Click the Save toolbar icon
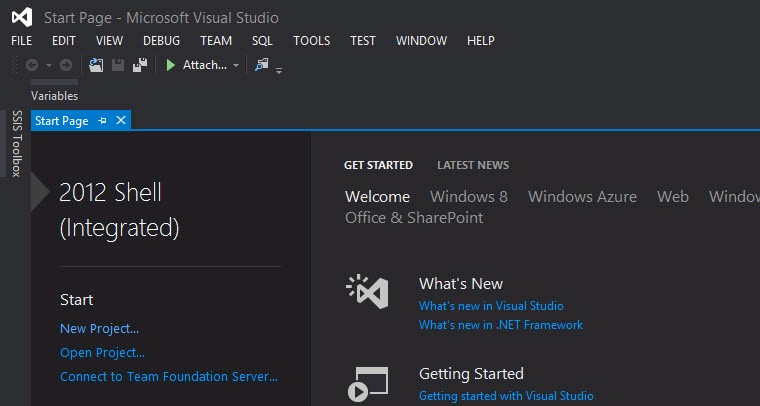Image resolution: width=760 pixels, height=406 pixels. point(118,65)
